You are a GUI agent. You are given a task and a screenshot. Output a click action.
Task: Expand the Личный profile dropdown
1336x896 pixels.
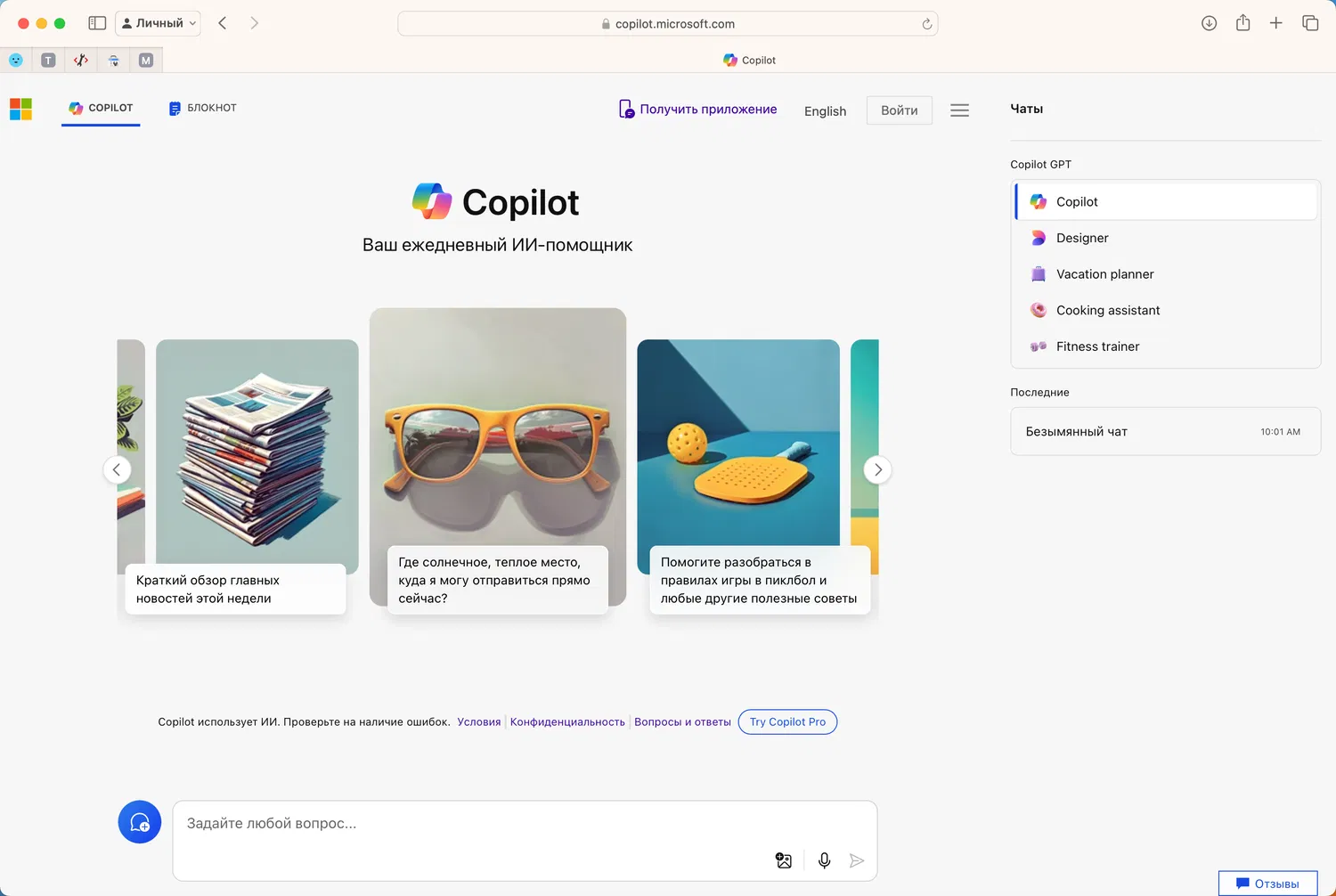tap(159, 23)
